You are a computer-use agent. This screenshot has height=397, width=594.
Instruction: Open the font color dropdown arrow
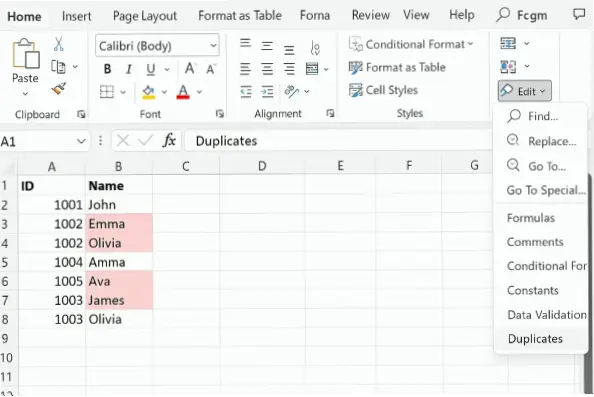coord(199,92)
